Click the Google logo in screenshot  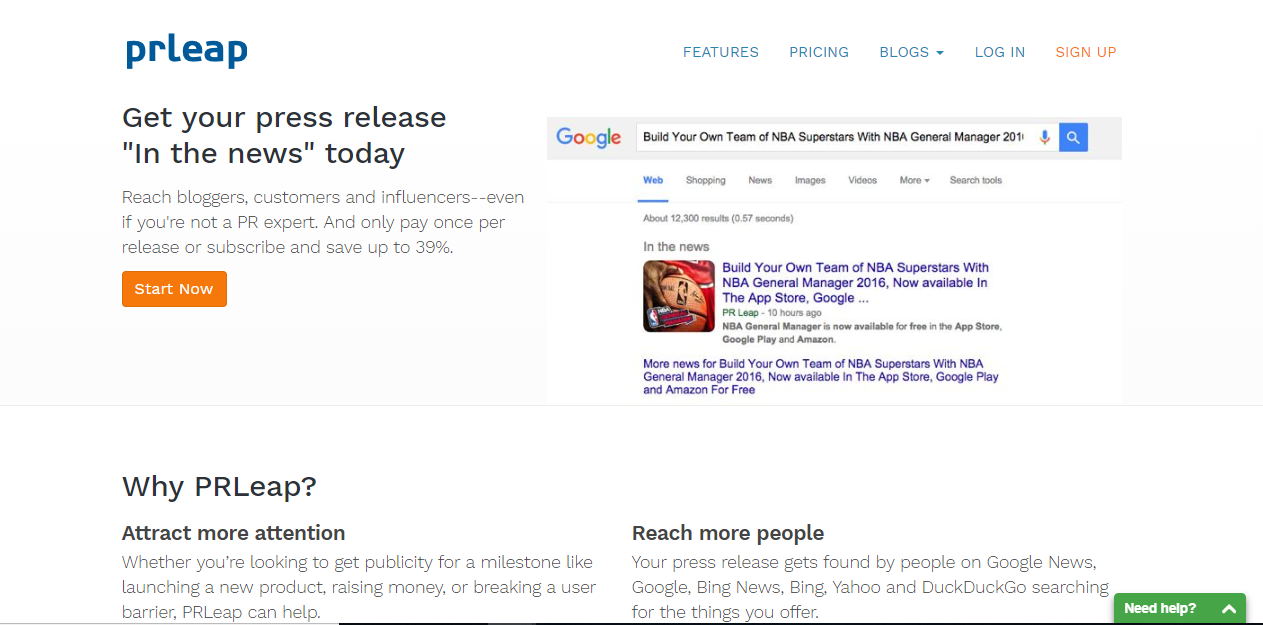[588, 138]
